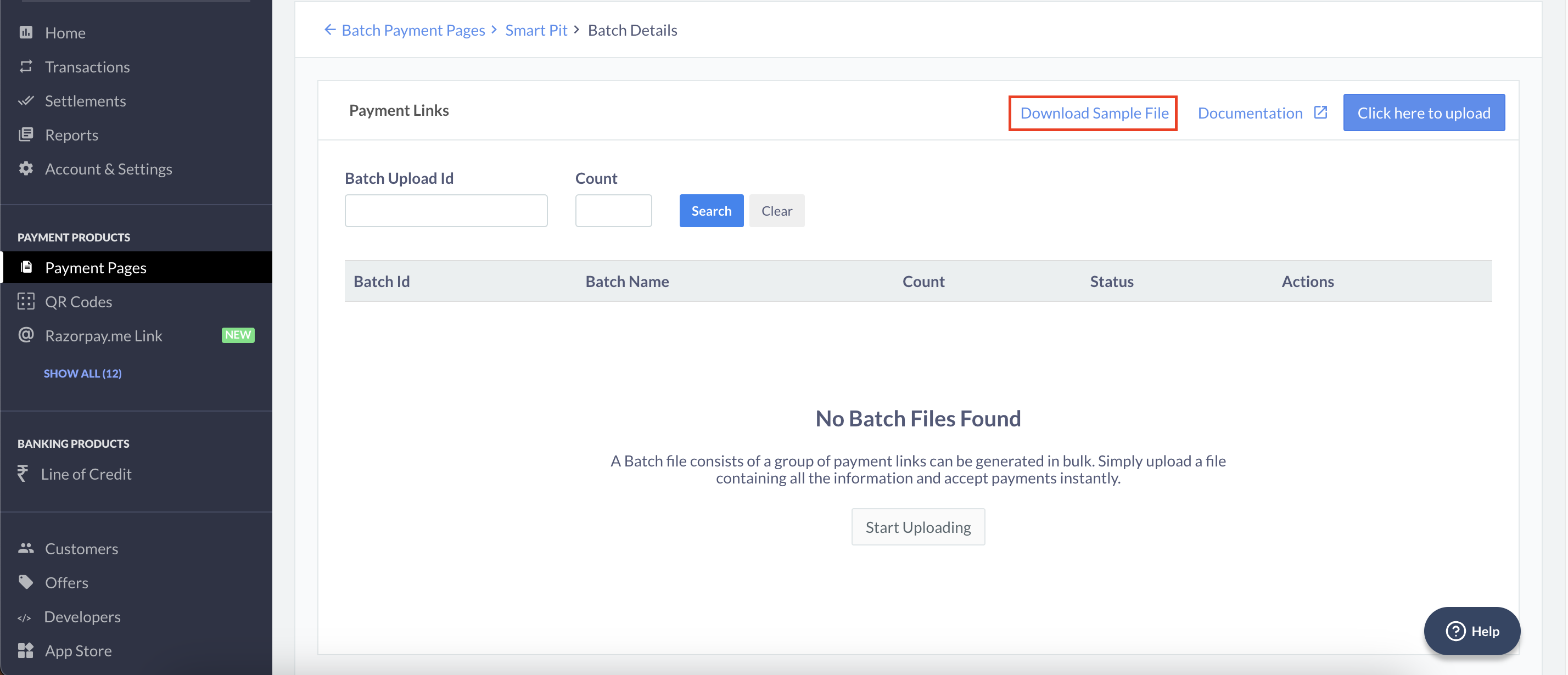Click the Payment Pages file icon

pos(26,267)
